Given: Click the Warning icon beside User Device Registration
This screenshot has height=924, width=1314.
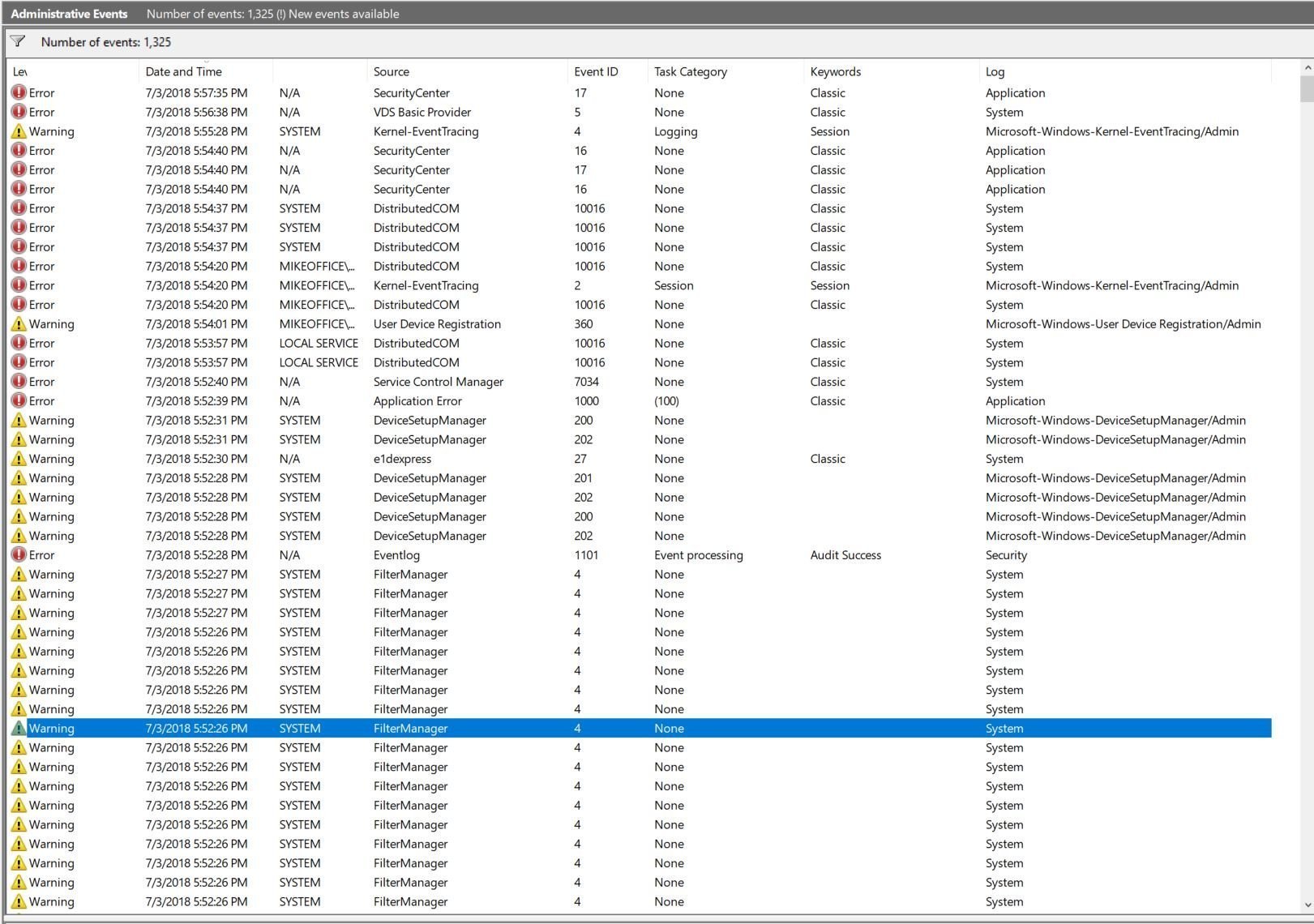Looking at the screenshot, I should coord(19,323).
